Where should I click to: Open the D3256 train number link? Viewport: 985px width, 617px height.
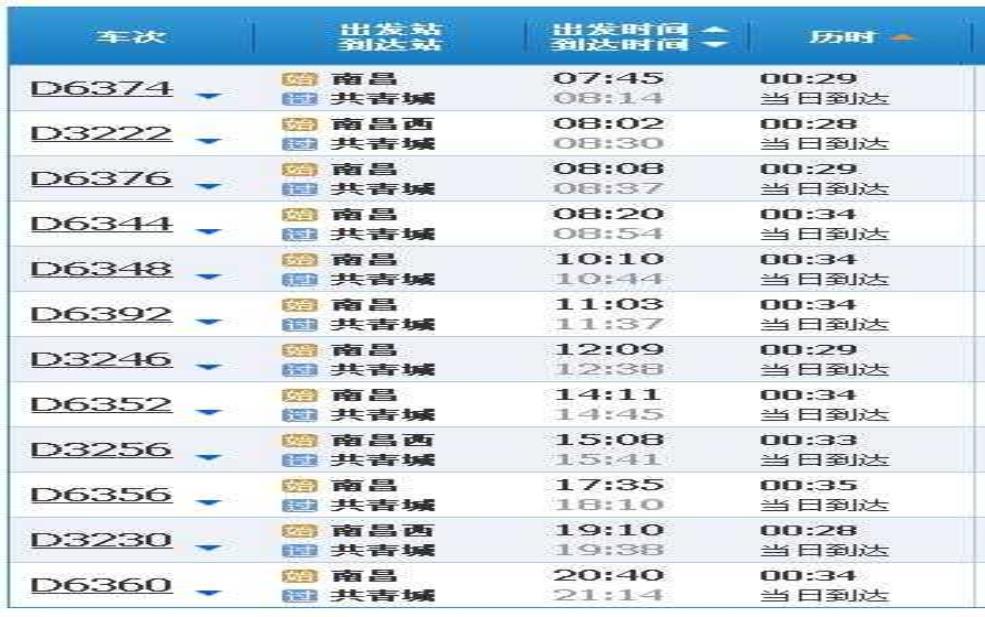(x=101, y=449)
